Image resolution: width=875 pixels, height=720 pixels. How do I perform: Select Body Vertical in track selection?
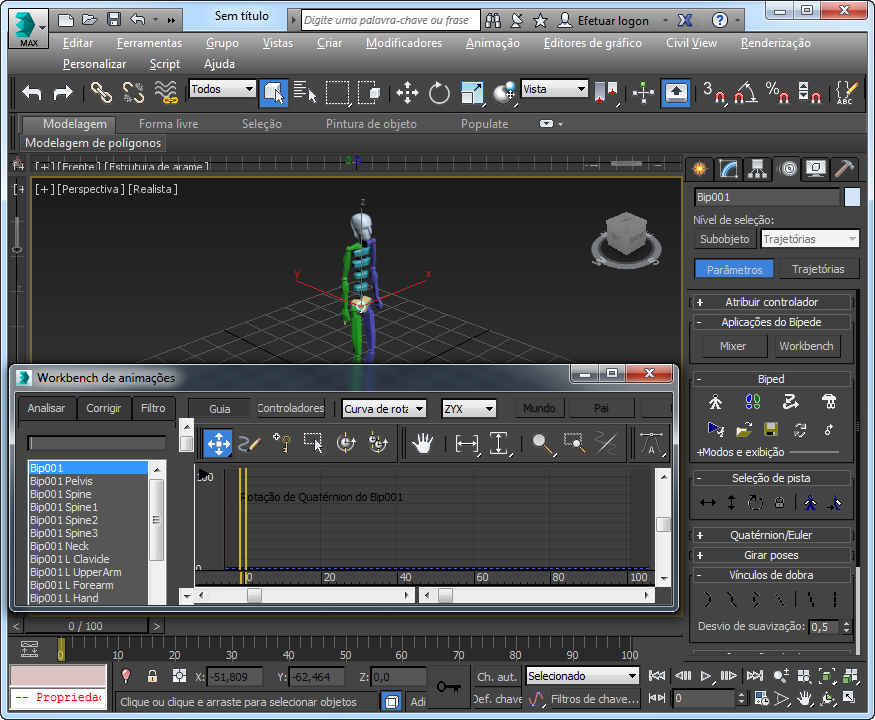pos(731,503)
